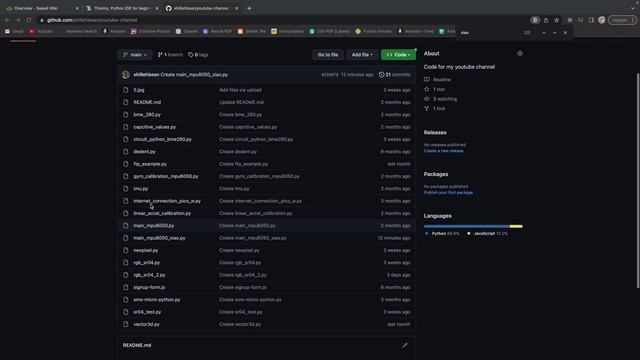Click the file icon next to neopixel.py

tap(126, 250)
